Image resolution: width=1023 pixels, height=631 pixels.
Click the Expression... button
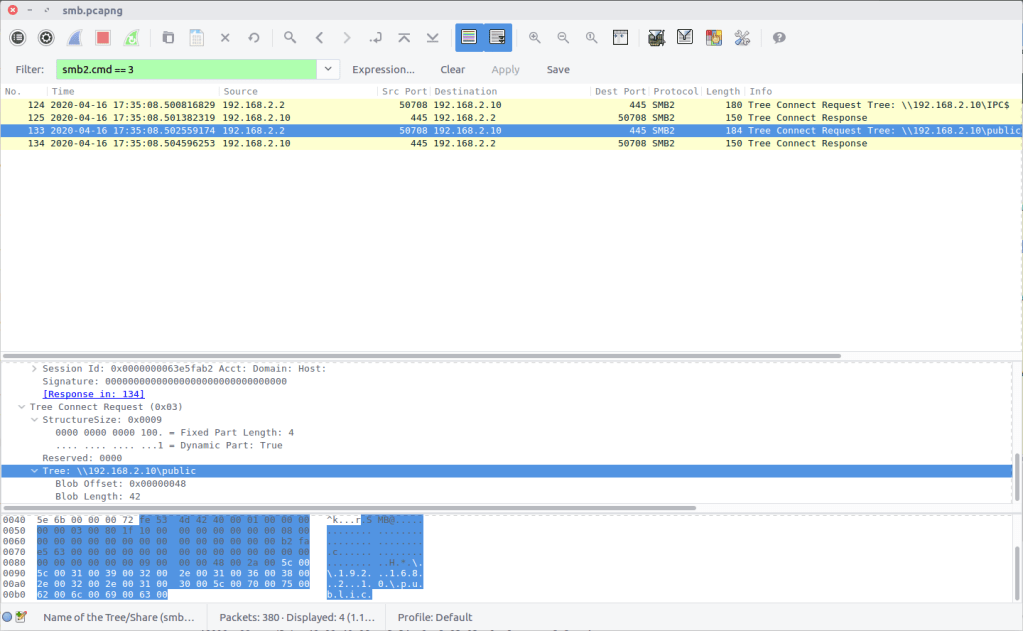click(383, 70)
